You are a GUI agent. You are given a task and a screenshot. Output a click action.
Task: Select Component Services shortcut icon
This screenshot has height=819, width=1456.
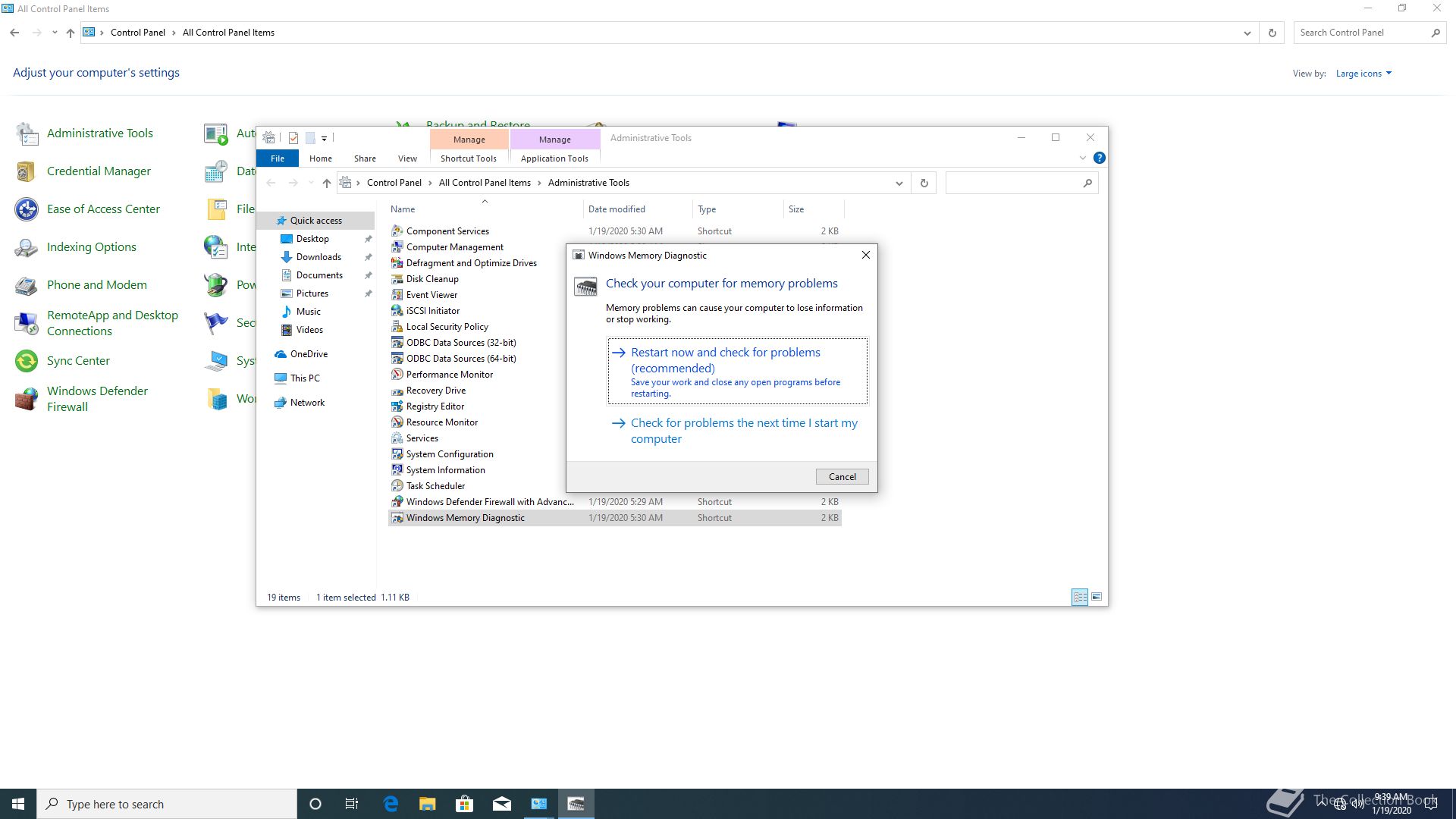click(x=397, y=231)
